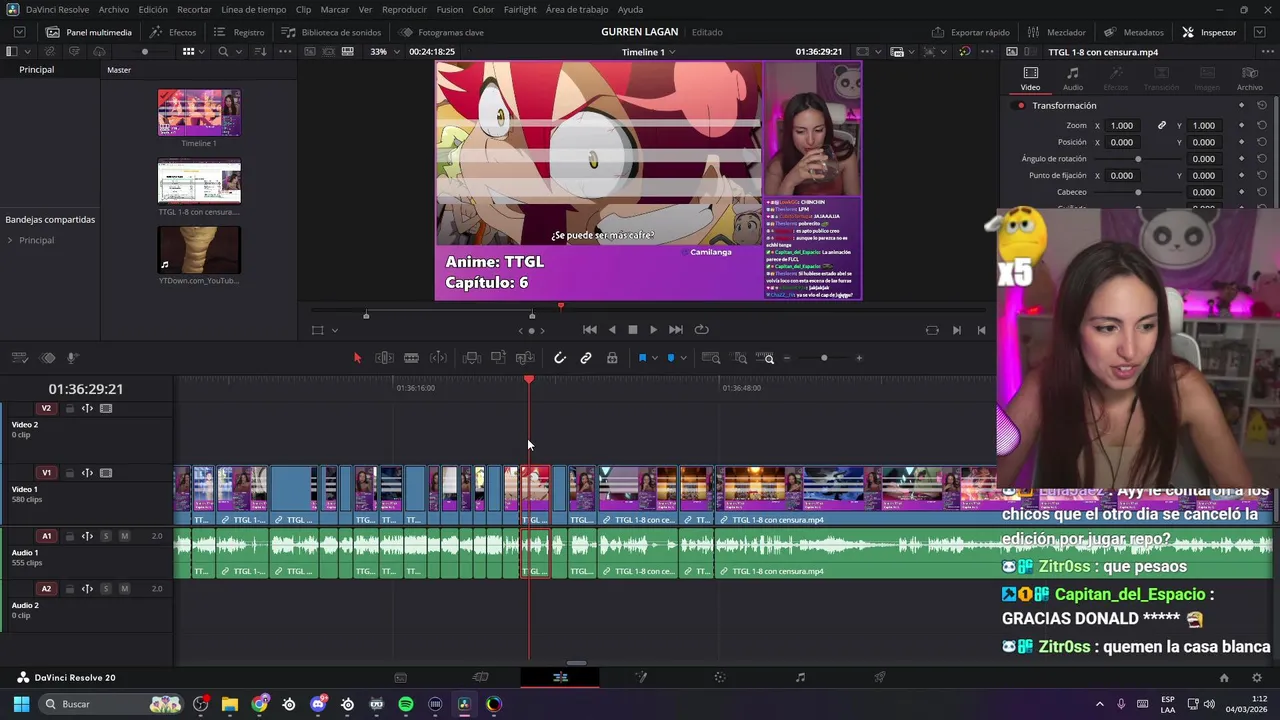This screenshot has width=1280, height=720.
Task: Open the Fairlight menu
Action: (x=520, y=9)
